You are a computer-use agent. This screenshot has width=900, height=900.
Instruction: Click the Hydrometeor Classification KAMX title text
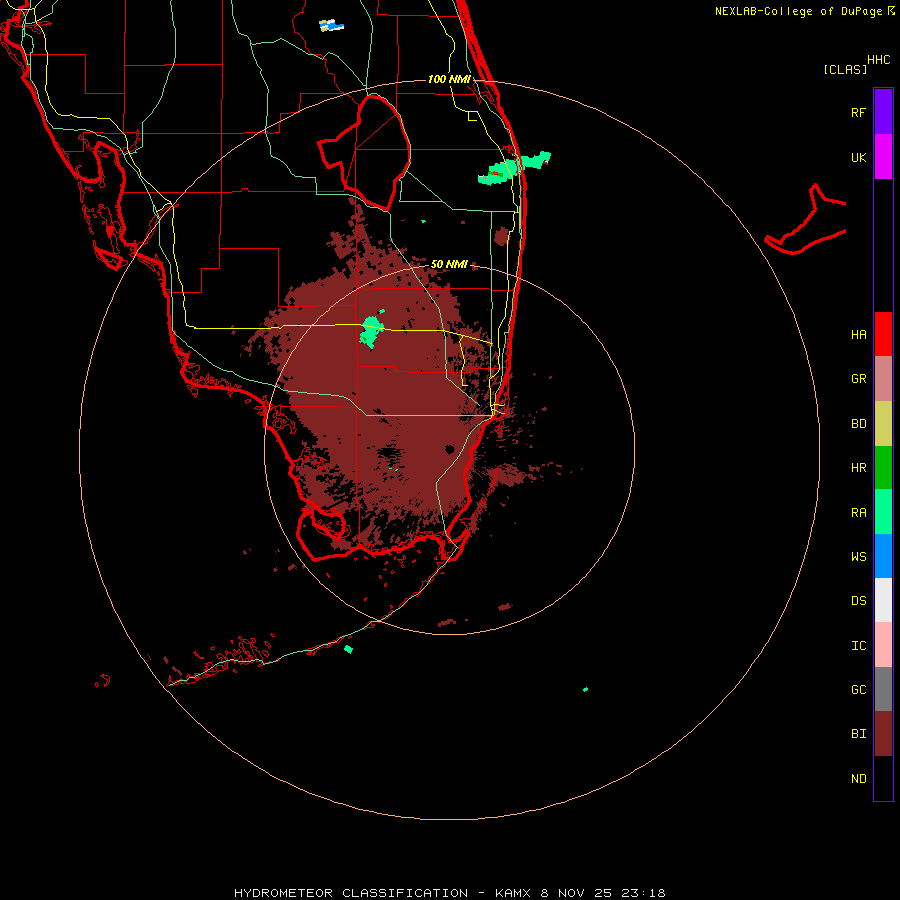(x=449, y=893)
